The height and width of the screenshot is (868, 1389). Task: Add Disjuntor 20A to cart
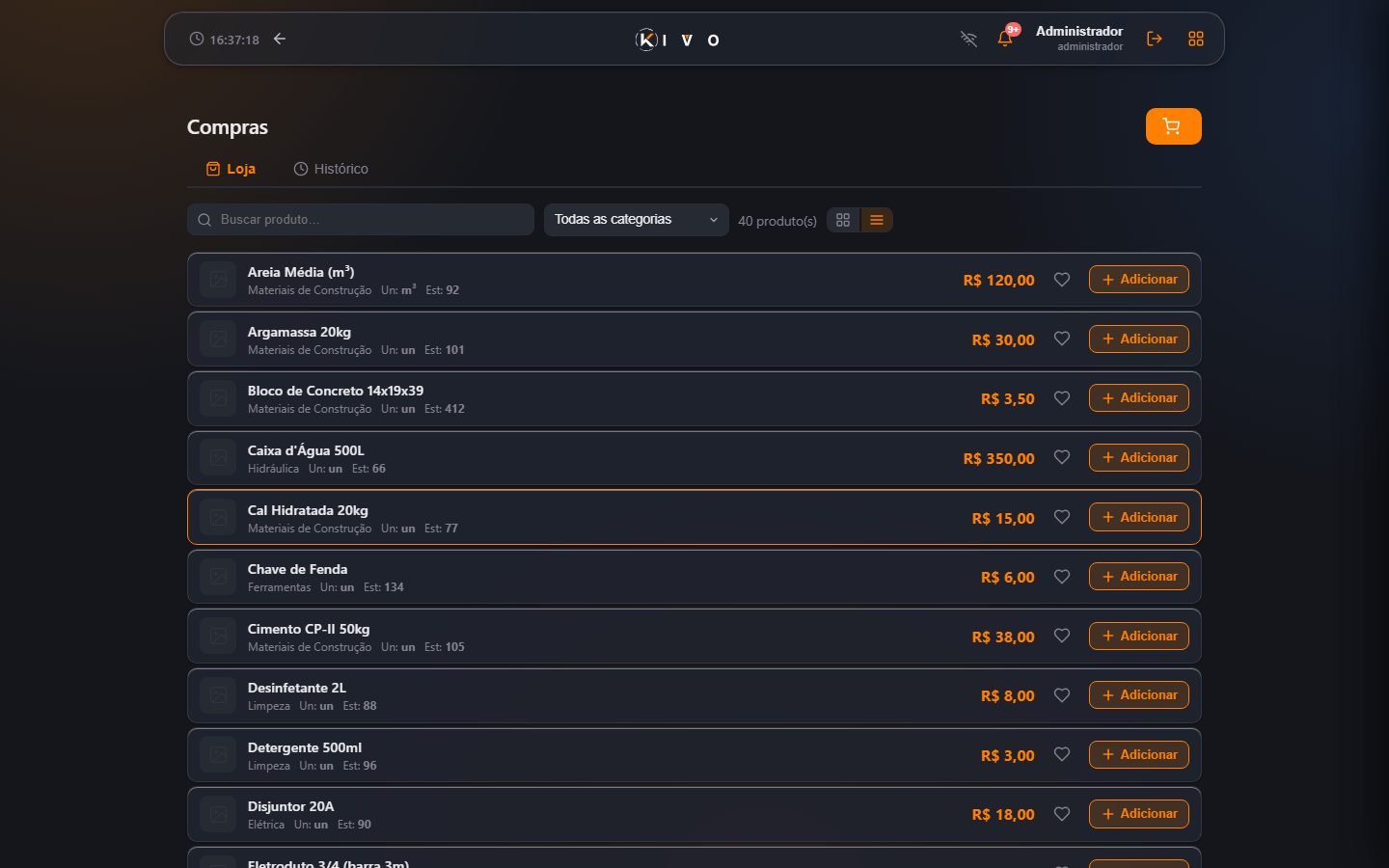1139,814
